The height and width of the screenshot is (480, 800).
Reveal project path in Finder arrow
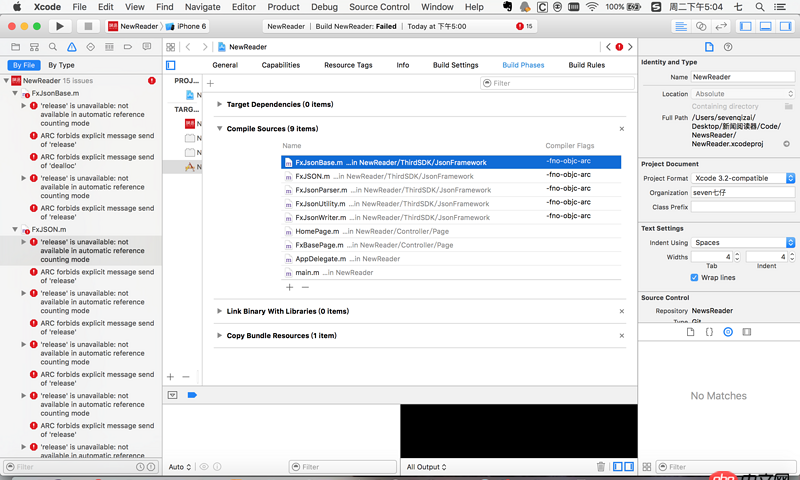click(786, 144)
